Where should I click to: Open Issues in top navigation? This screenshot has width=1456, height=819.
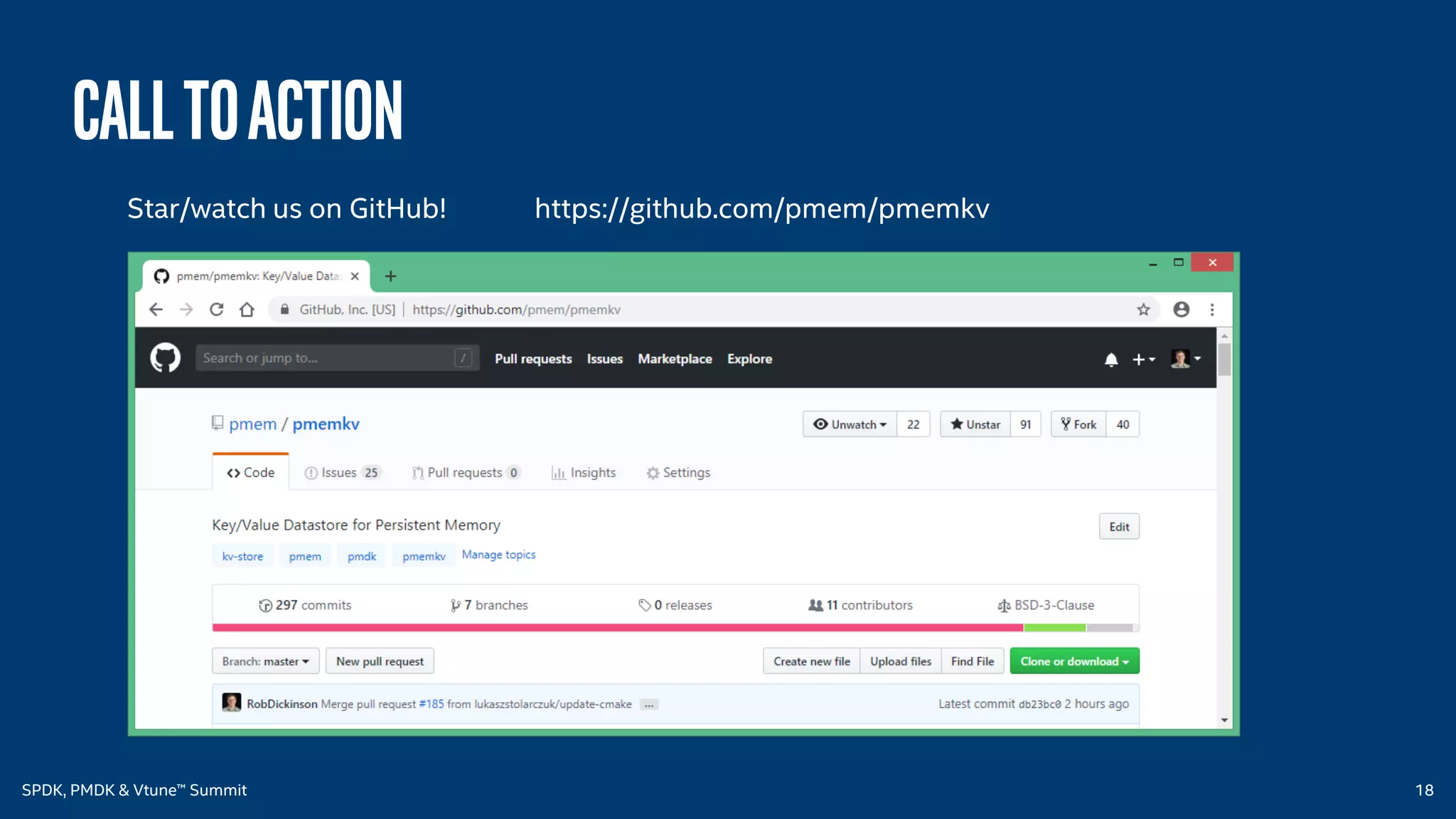pyautogui.click(x=605, y=359)
